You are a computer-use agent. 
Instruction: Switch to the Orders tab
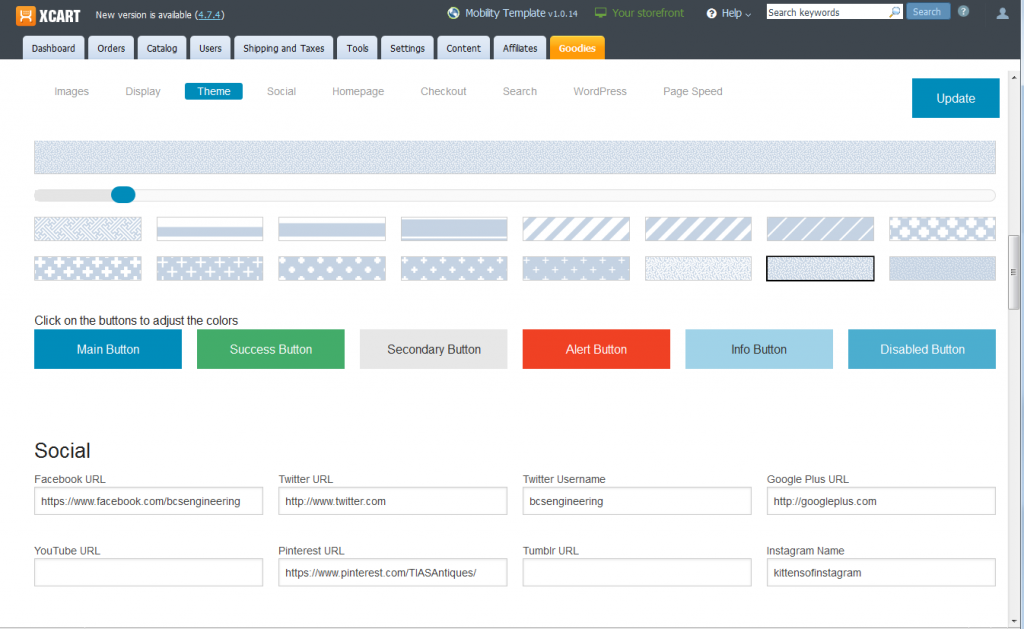coord(110,47)
